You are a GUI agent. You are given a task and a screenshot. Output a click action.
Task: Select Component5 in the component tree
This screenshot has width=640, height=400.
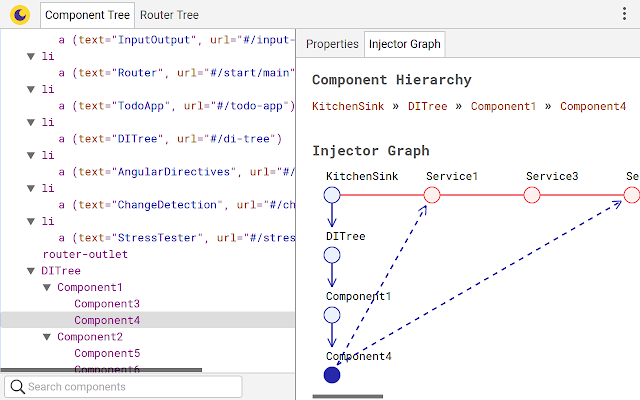(107, 353)
